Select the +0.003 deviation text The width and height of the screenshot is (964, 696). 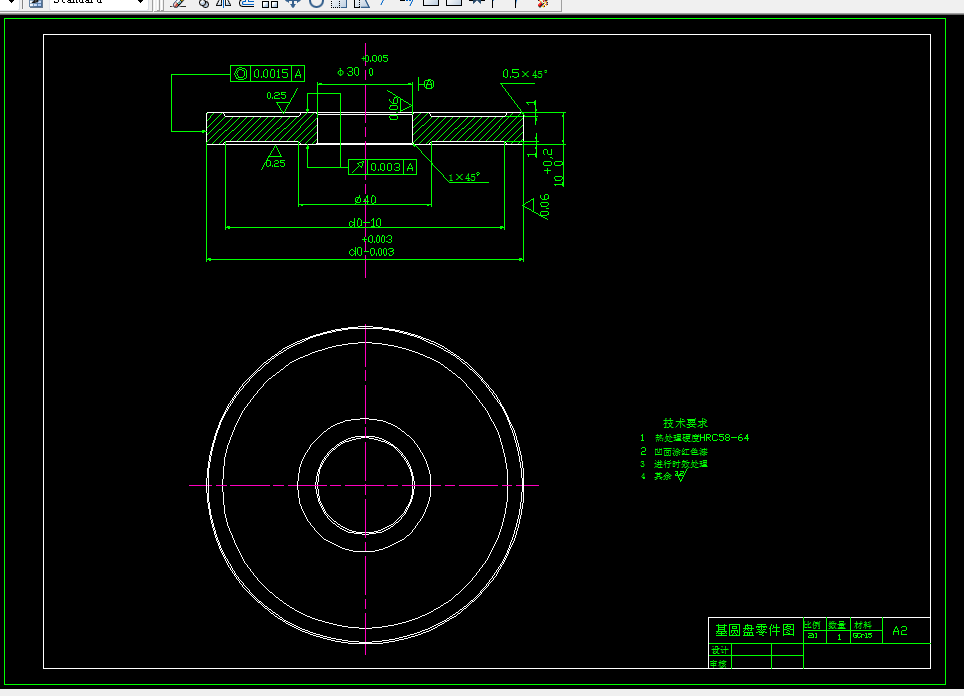point(377,239)
